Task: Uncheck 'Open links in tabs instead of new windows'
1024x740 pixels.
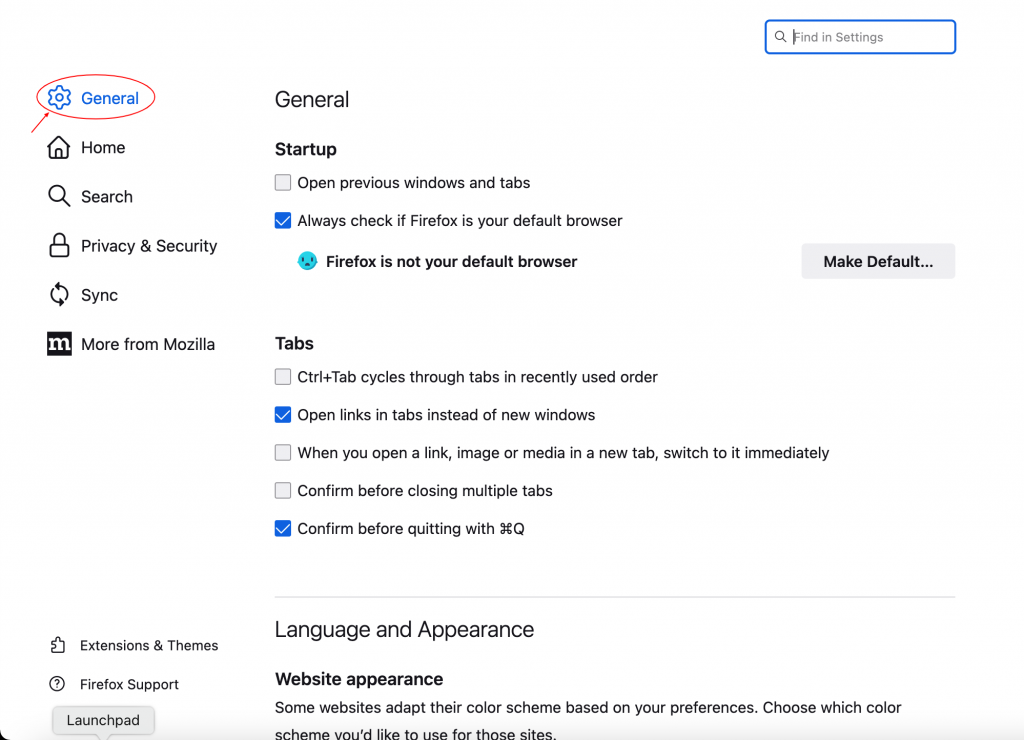Action: pos(283,415)
